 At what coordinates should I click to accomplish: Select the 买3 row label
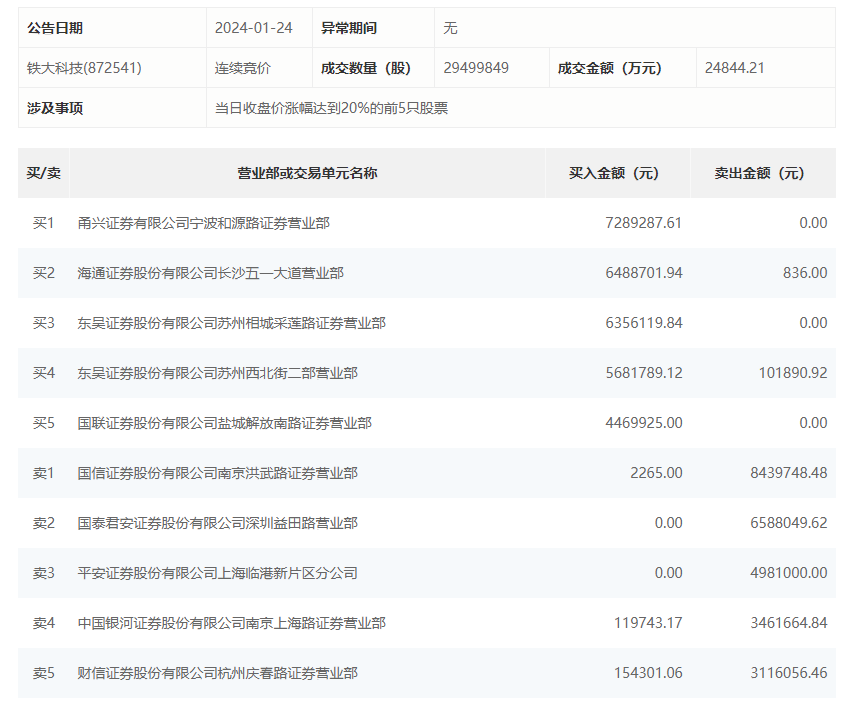point(43,323)
